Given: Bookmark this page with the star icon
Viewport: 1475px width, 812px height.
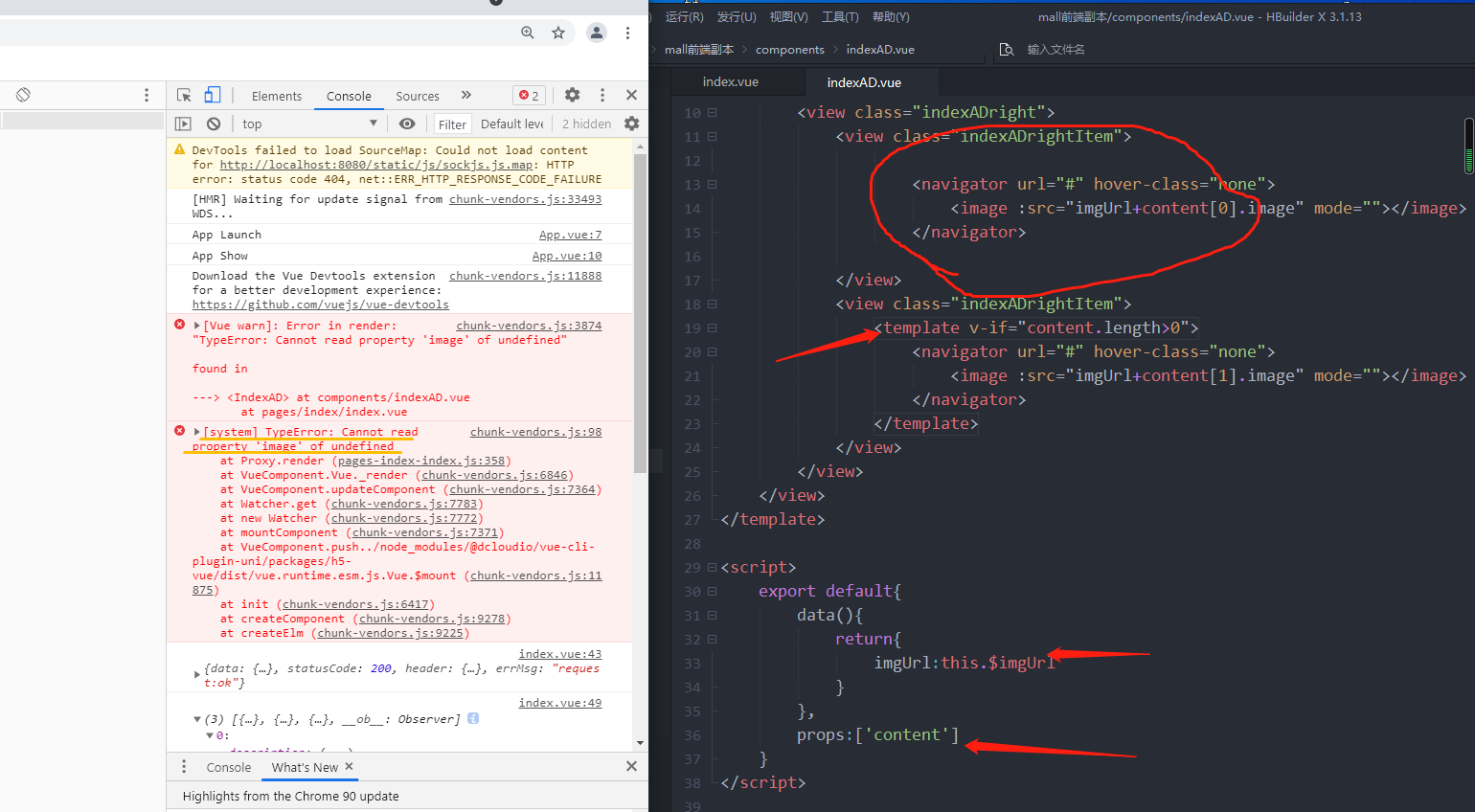Looking at the screenshot, I should 558,33.
